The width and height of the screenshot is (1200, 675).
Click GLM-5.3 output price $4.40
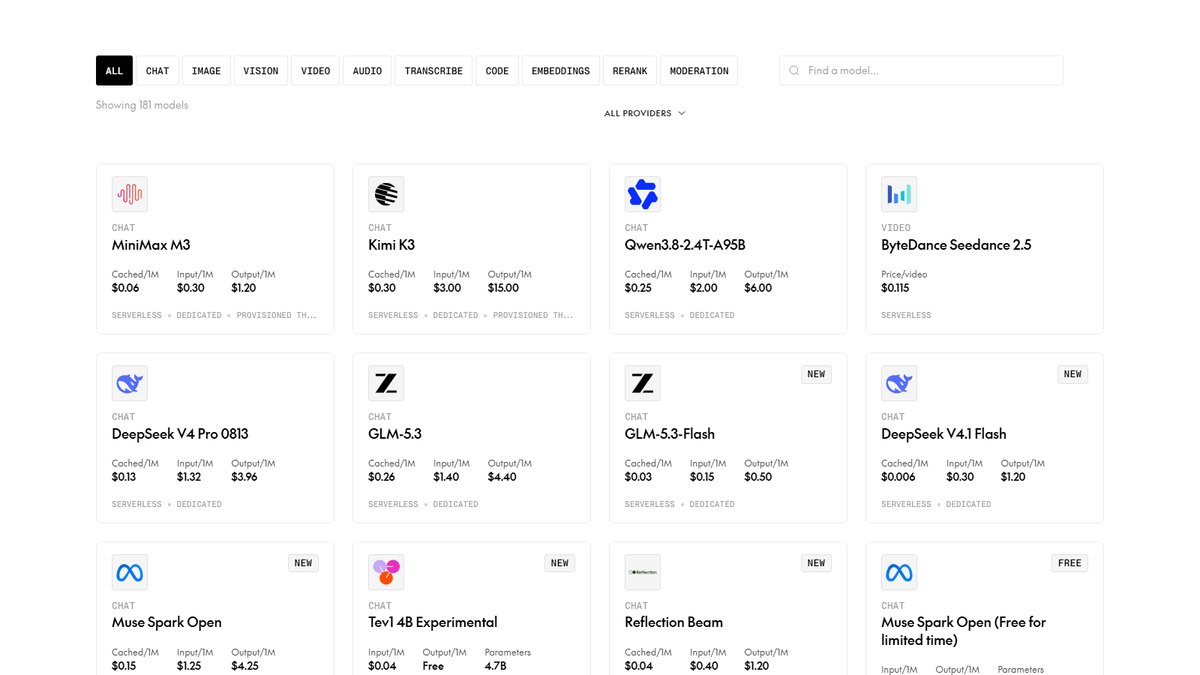[502, 477]
